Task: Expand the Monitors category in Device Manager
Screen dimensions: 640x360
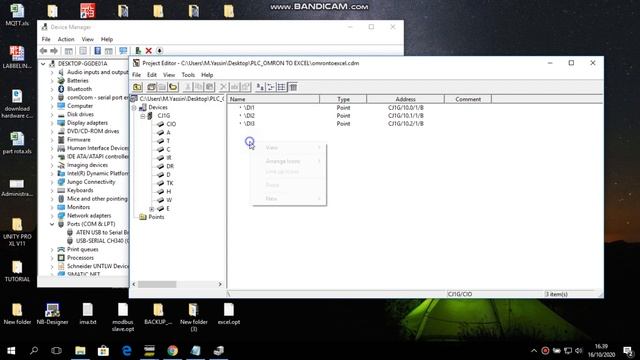Action: click(x=52, y=207)
